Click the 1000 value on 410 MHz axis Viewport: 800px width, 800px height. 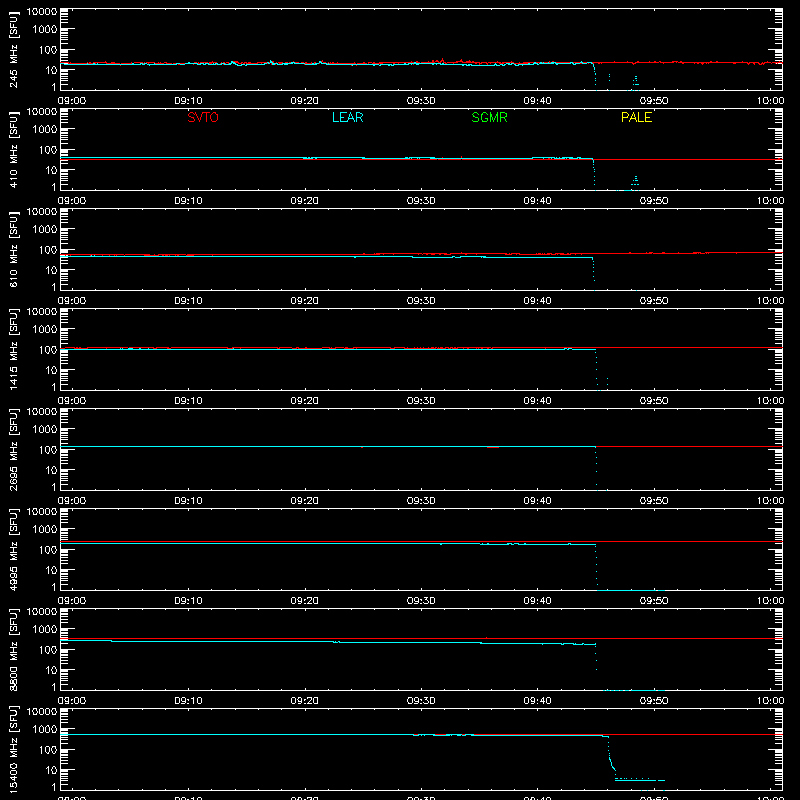[45, 130]
